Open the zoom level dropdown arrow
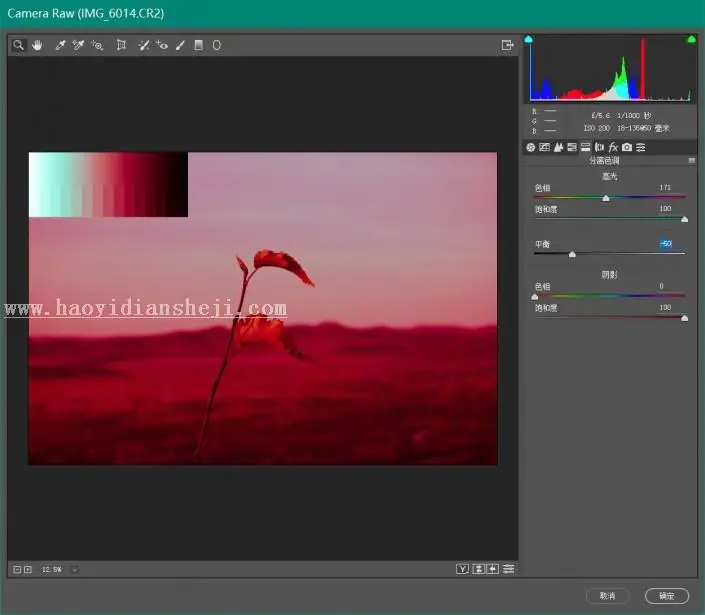 click(x=75, y=570)
